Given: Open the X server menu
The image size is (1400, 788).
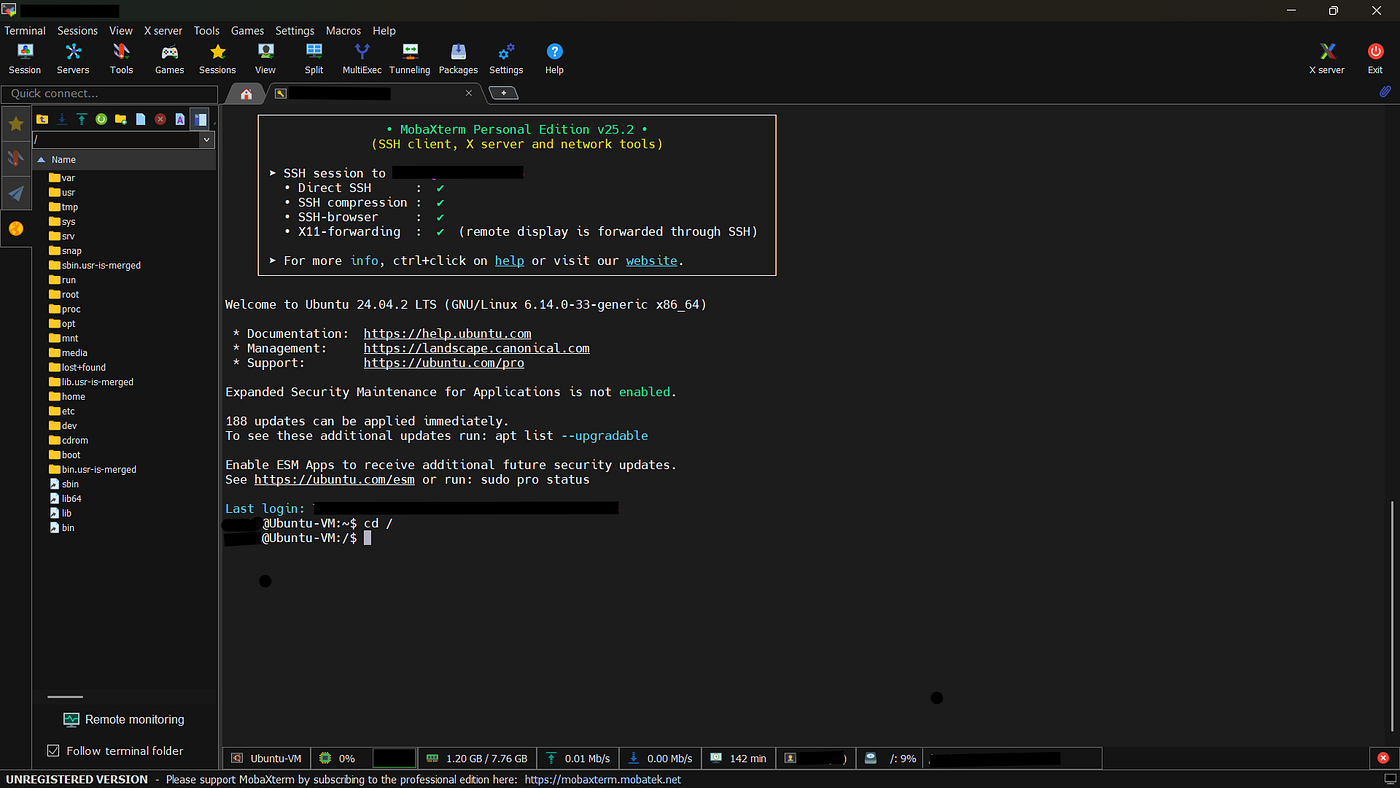Looking at the screenshot, I should (x=163, y=31).
